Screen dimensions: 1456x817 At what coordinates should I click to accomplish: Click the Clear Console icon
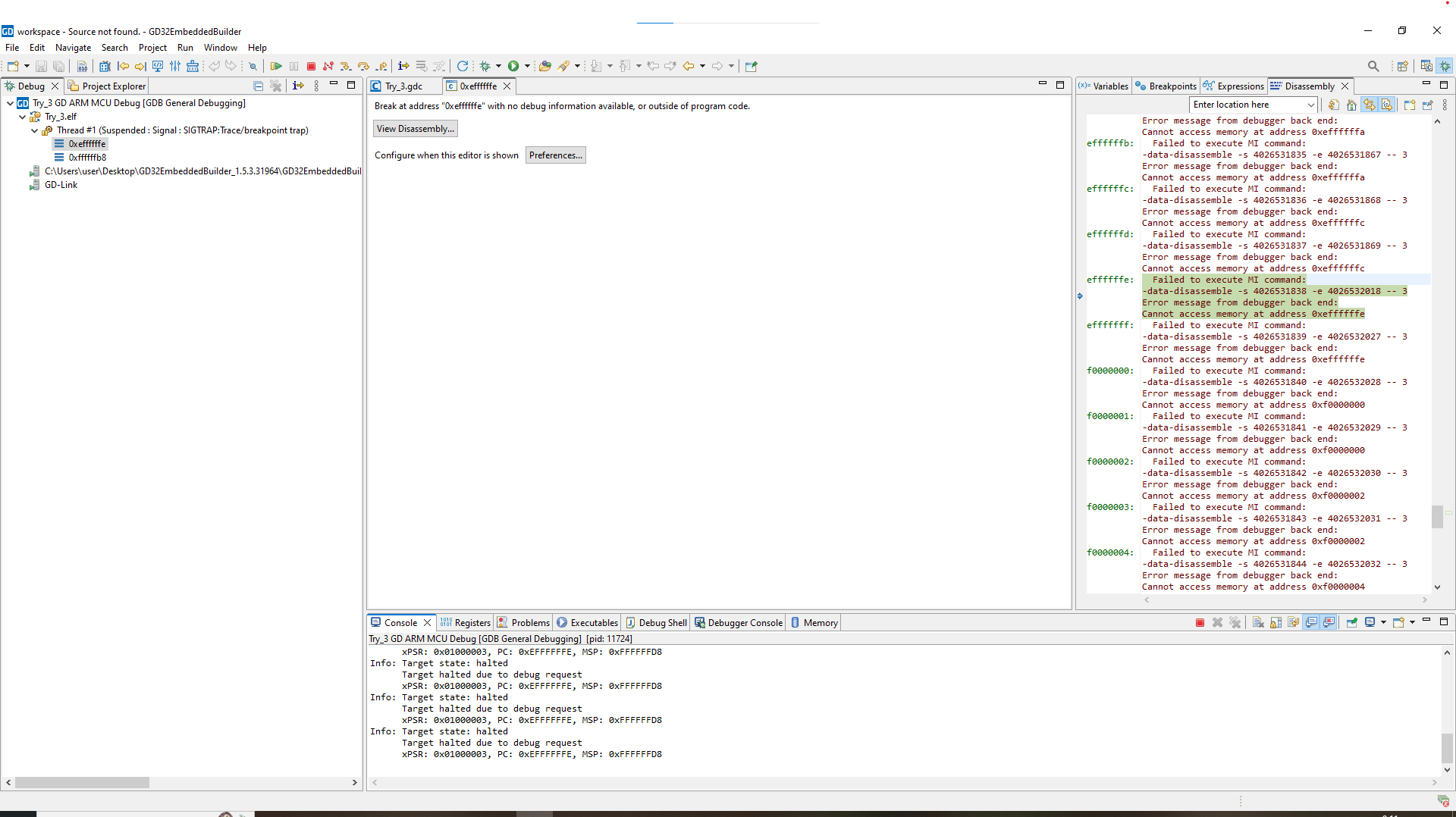[1258, 623]
